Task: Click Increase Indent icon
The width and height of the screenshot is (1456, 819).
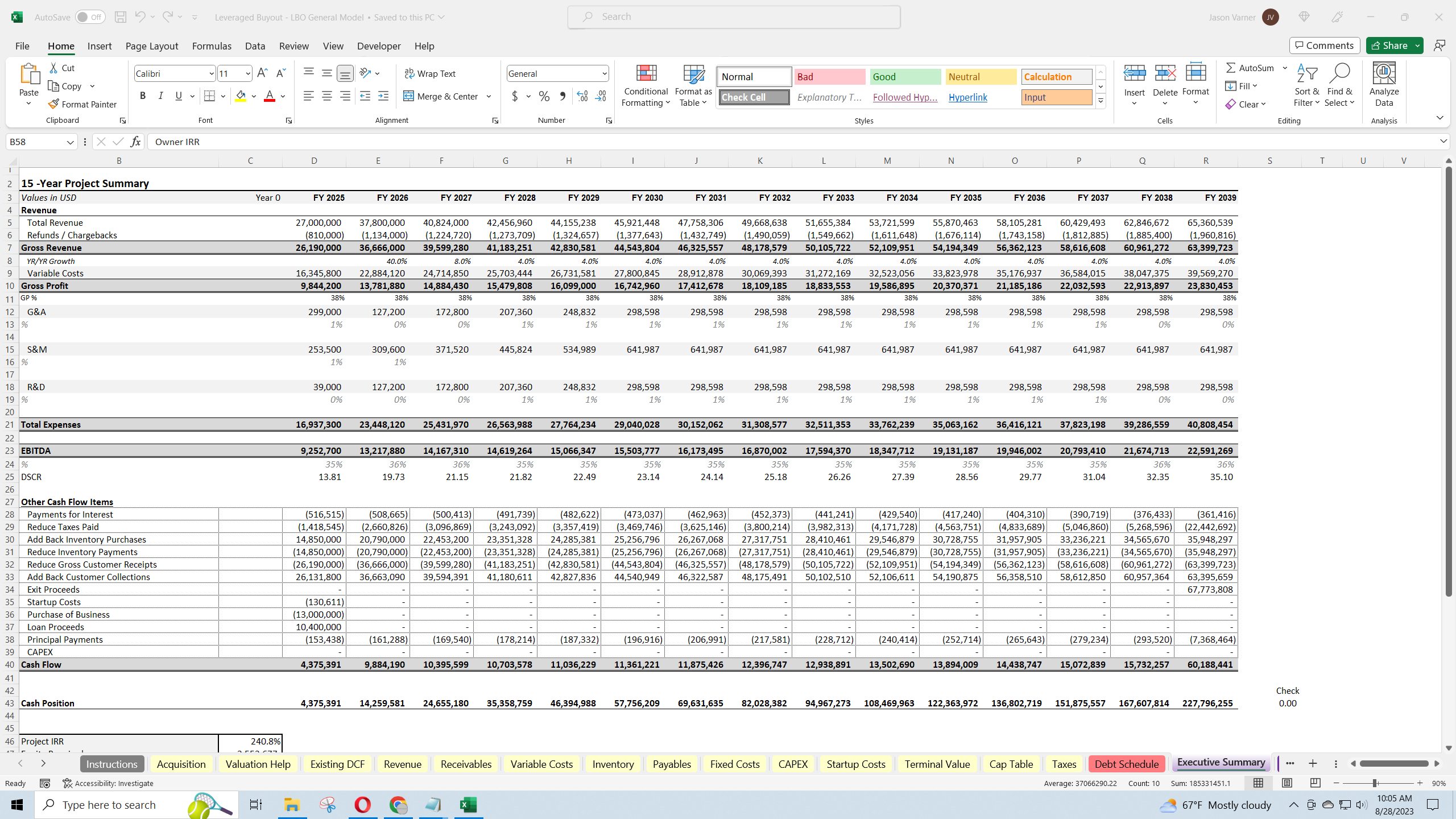Action: tap(383, 96)
